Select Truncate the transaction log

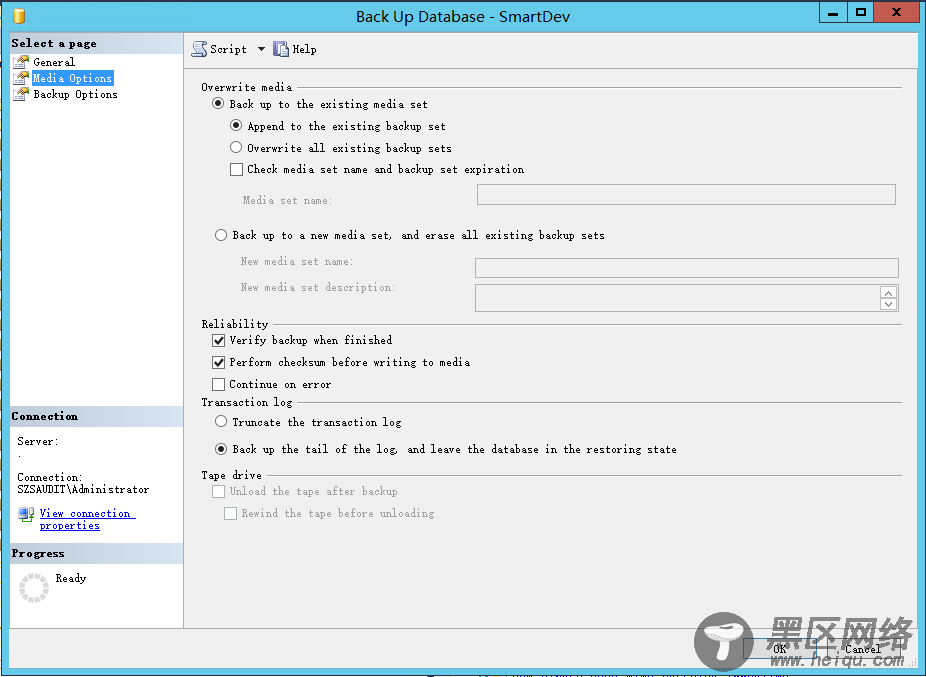(x=221, y=421)
